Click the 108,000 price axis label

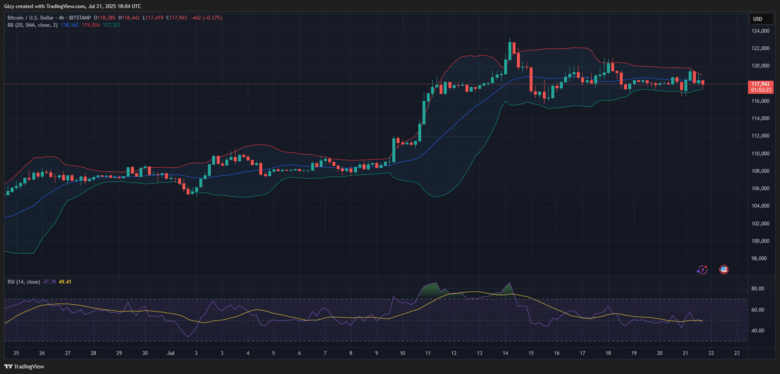click(761, 172)
